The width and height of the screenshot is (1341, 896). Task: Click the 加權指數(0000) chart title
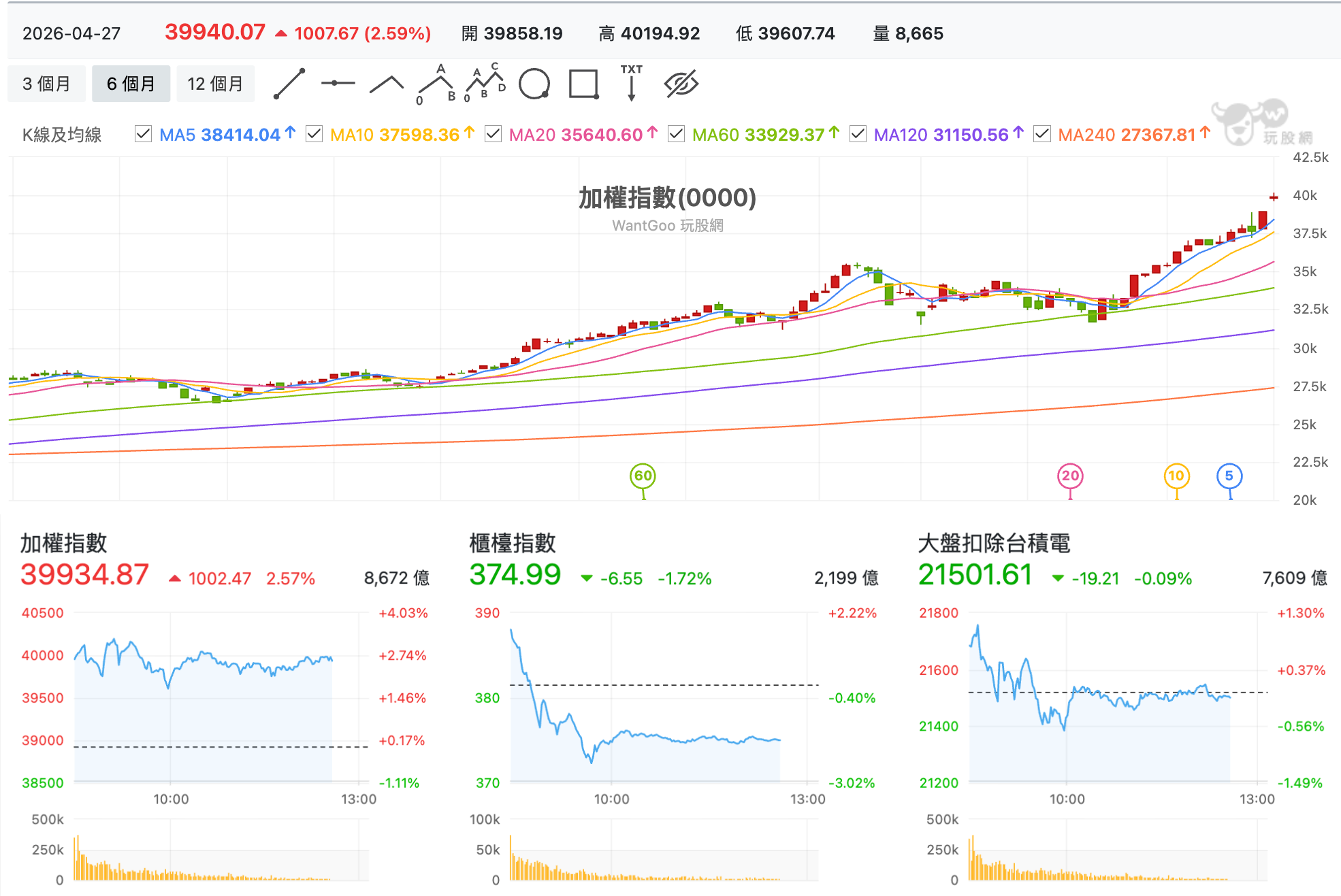668,197
